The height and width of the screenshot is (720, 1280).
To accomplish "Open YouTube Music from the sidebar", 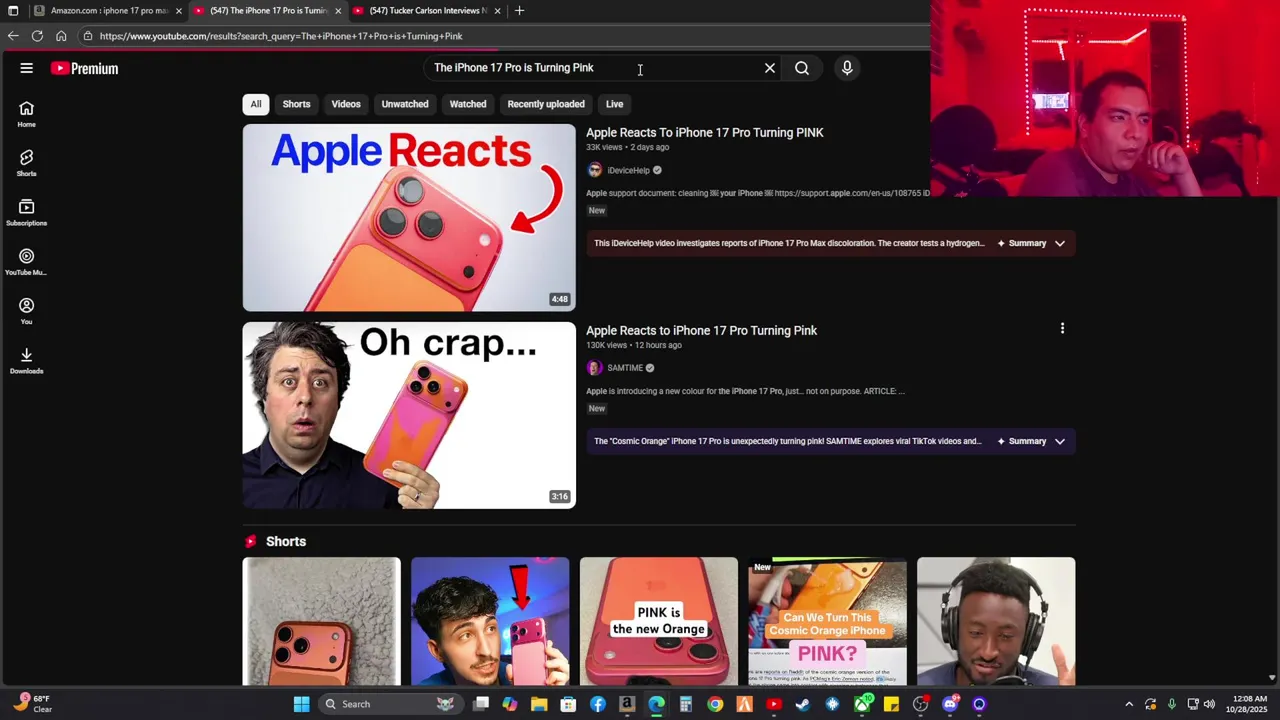I will pyautogui.click(x=27, y=262).
